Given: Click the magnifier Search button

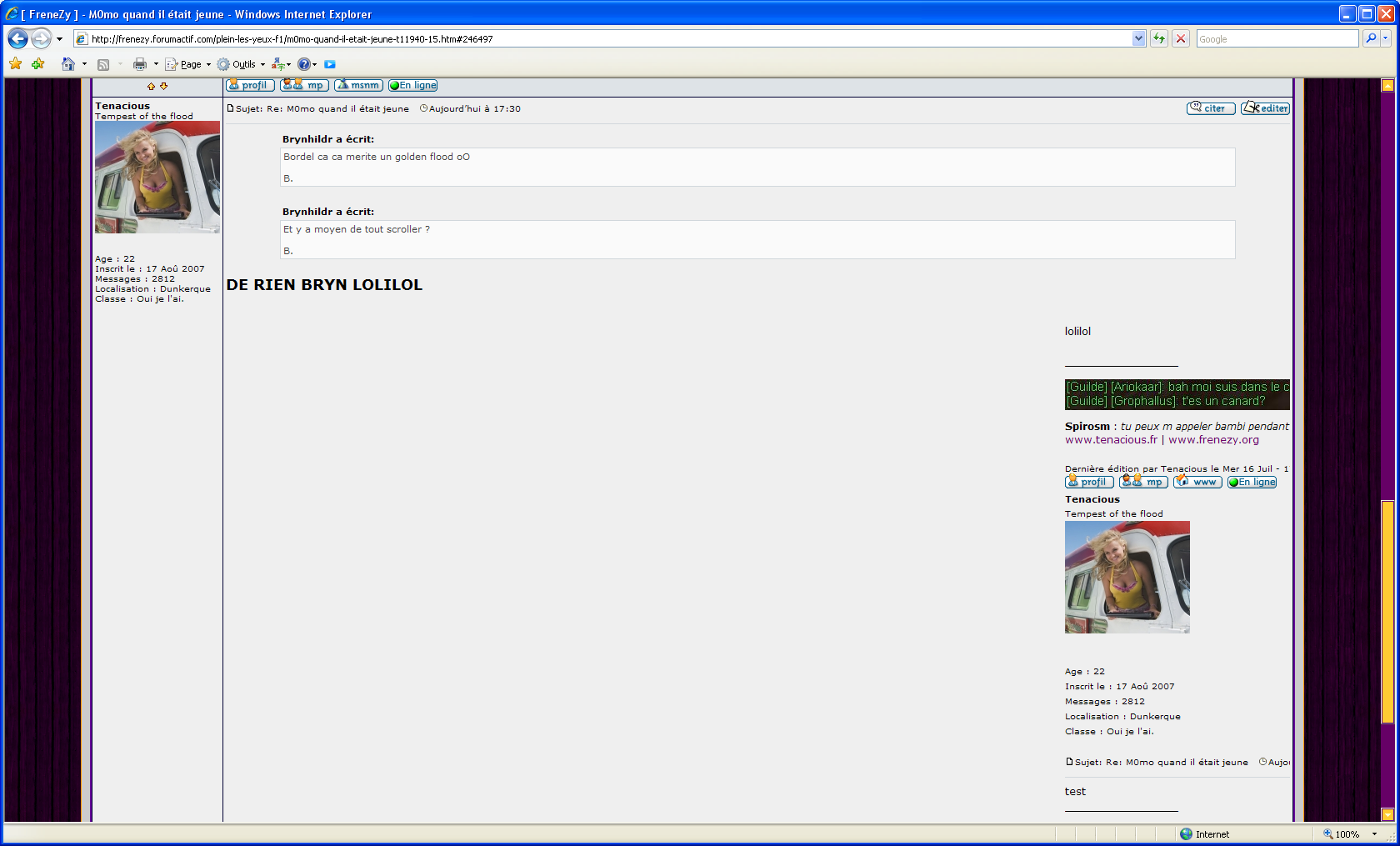Looking at the screenshot, I should (x=1371, y=38).
